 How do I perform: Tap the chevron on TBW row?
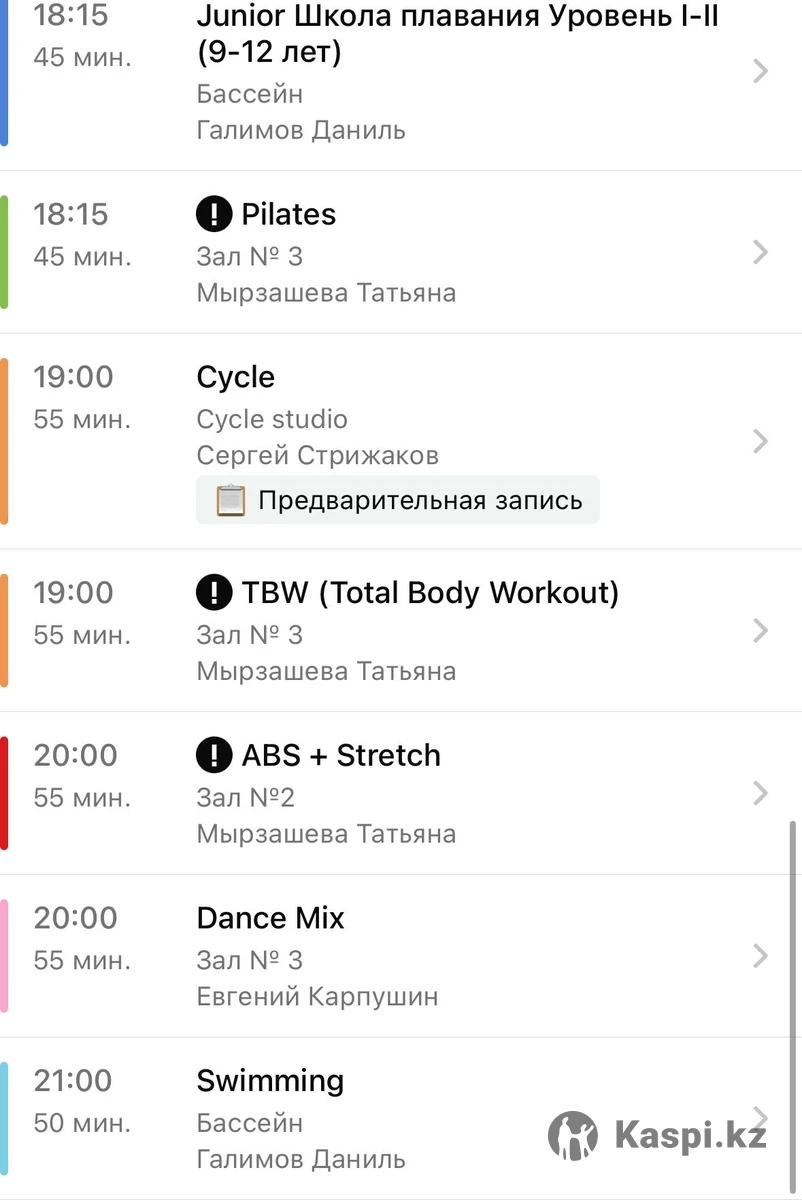pos(760,630)
